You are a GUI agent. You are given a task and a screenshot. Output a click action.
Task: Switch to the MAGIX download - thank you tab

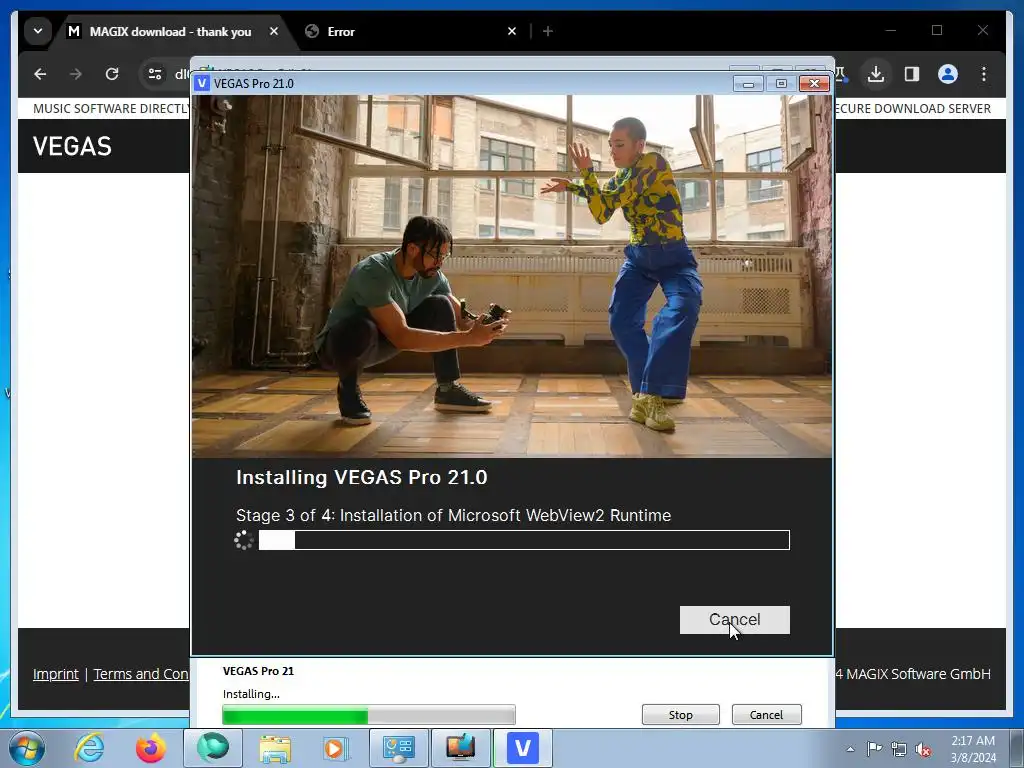pyautogui.click(x=170, y=31)
